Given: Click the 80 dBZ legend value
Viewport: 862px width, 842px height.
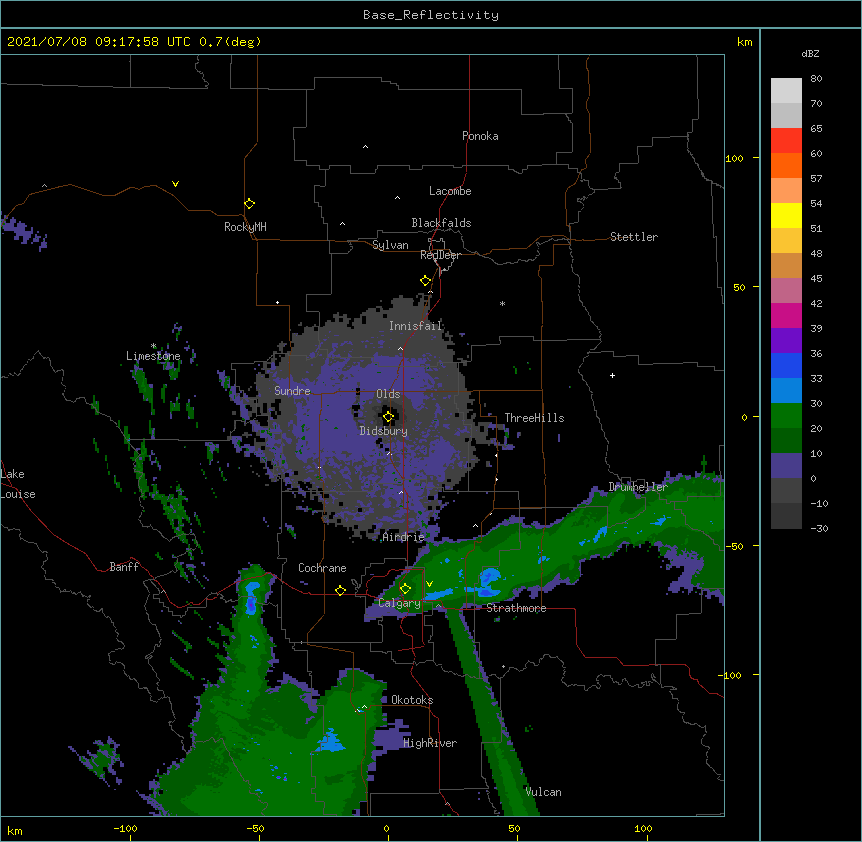Looking at the screenshot, I should click(x=816, y=79).
